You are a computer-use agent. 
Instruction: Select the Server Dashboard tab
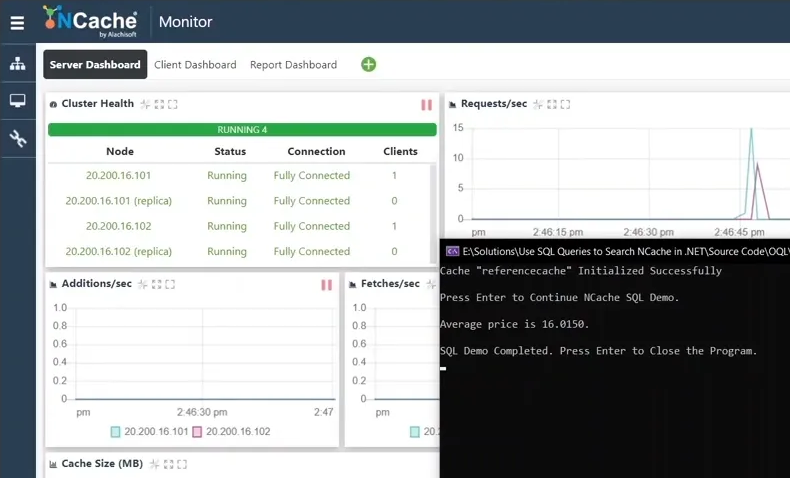tap(95, 64)
